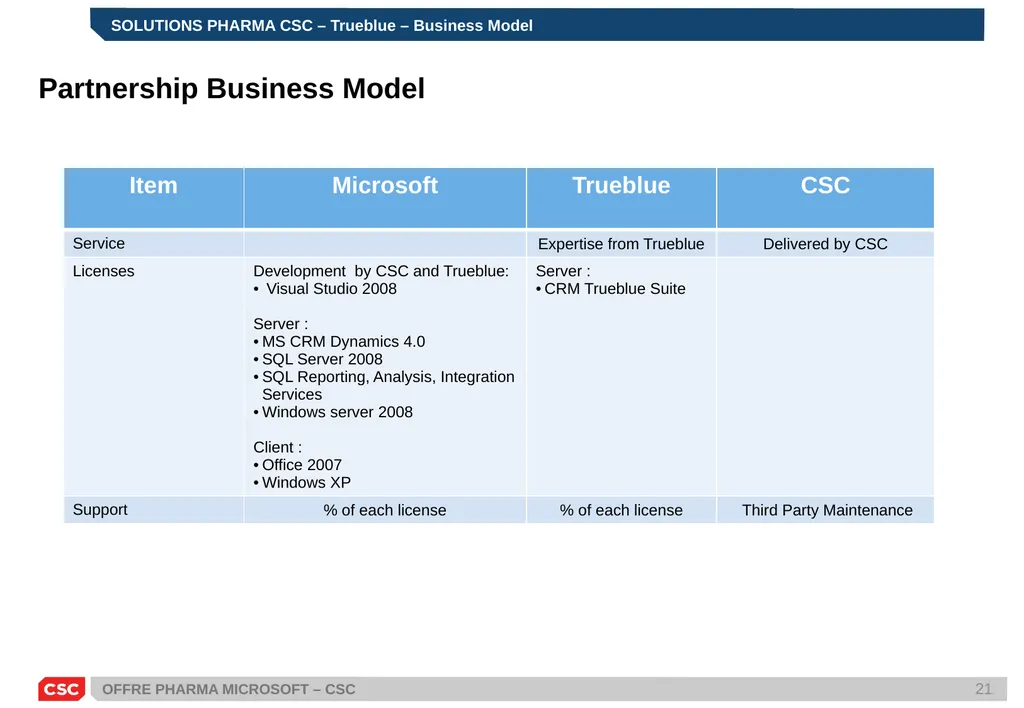Screen dimensions: 1024x708
Task: Click '% of each license' under Microsoft
Action: point(385,510)
